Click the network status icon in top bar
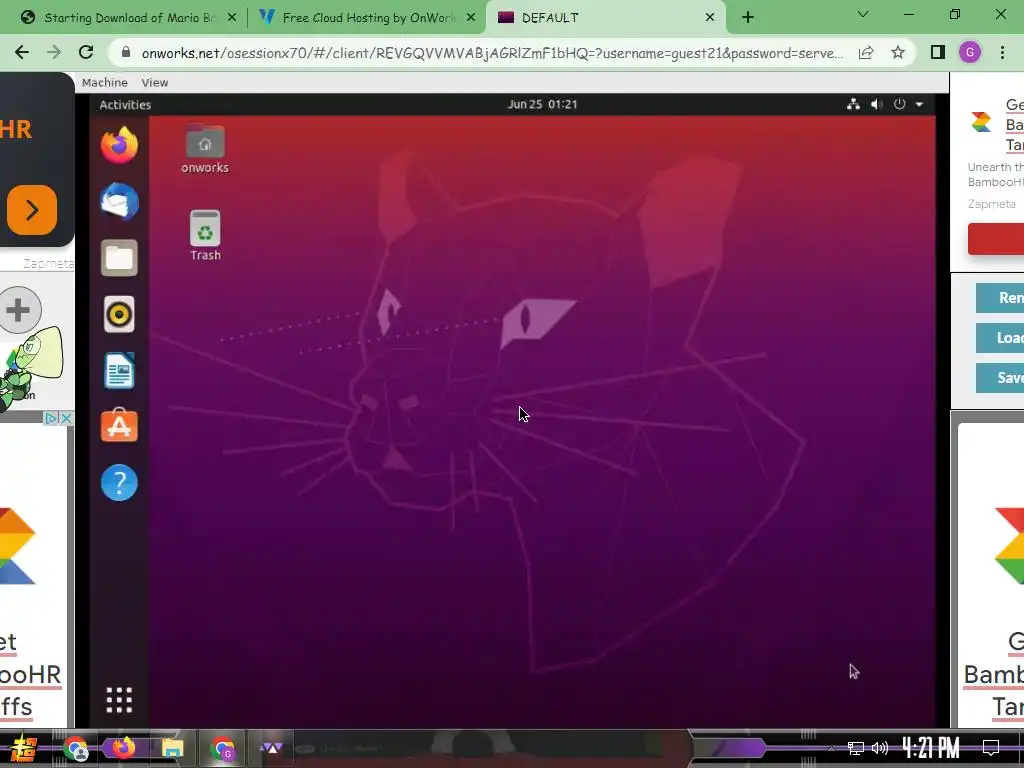 pyautogui.click(x=853, y=104)
